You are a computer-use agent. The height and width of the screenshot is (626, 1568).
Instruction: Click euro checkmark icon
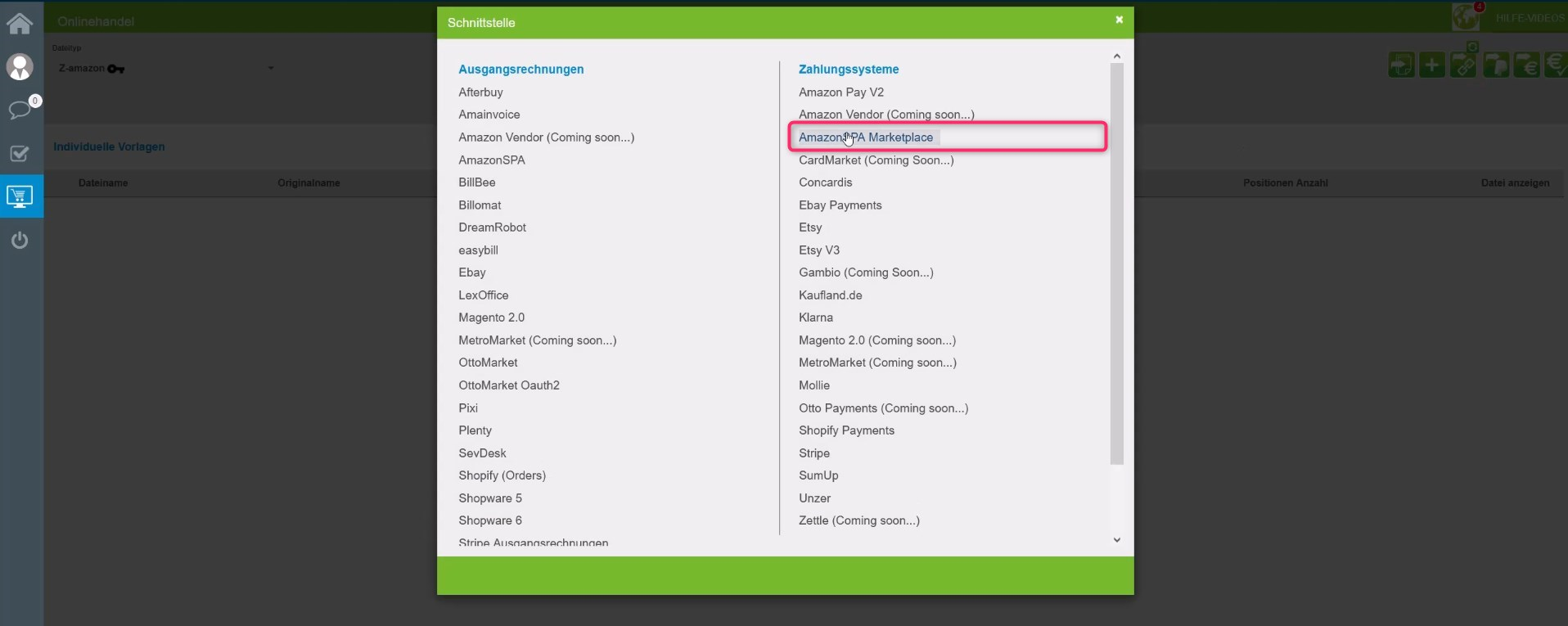[1557, 65]
